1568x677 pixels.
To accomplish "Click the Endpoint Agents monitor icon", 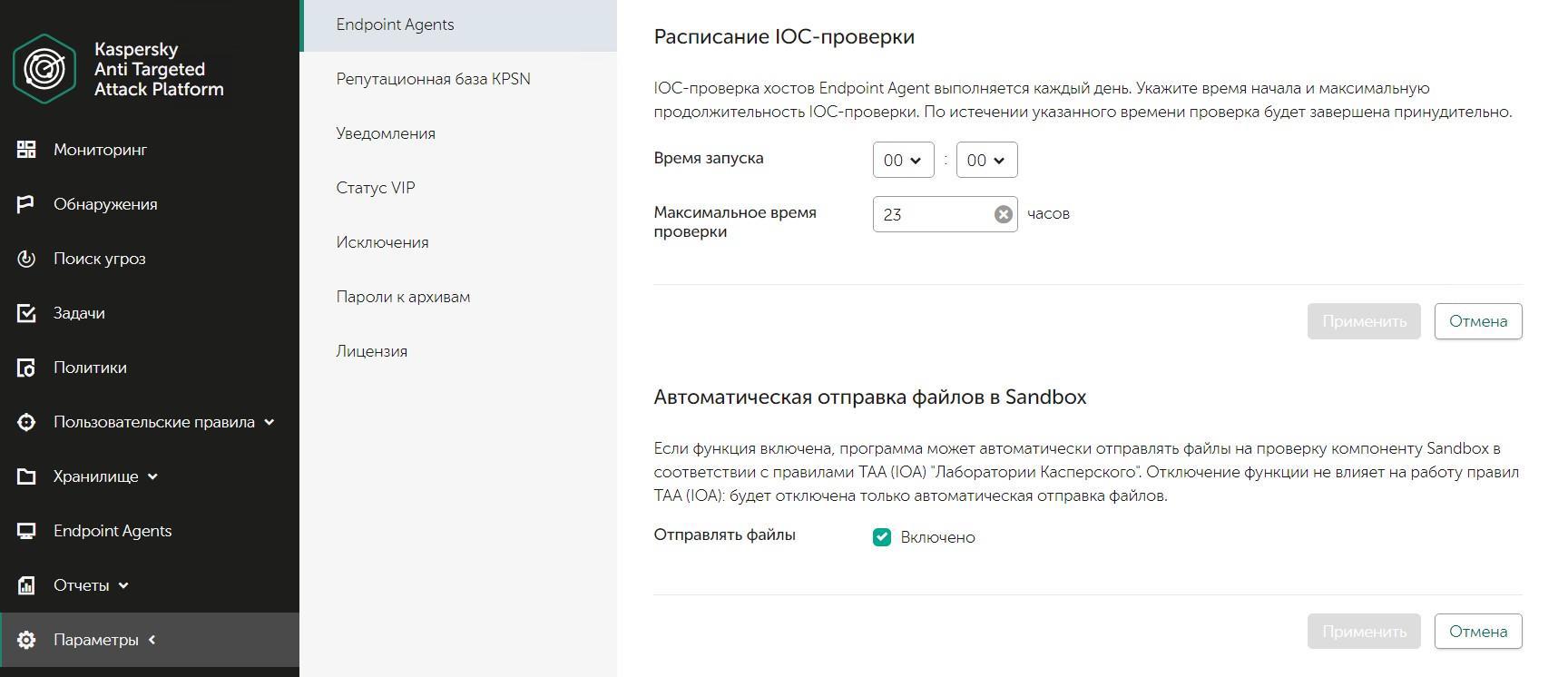I will click(26, 531).
